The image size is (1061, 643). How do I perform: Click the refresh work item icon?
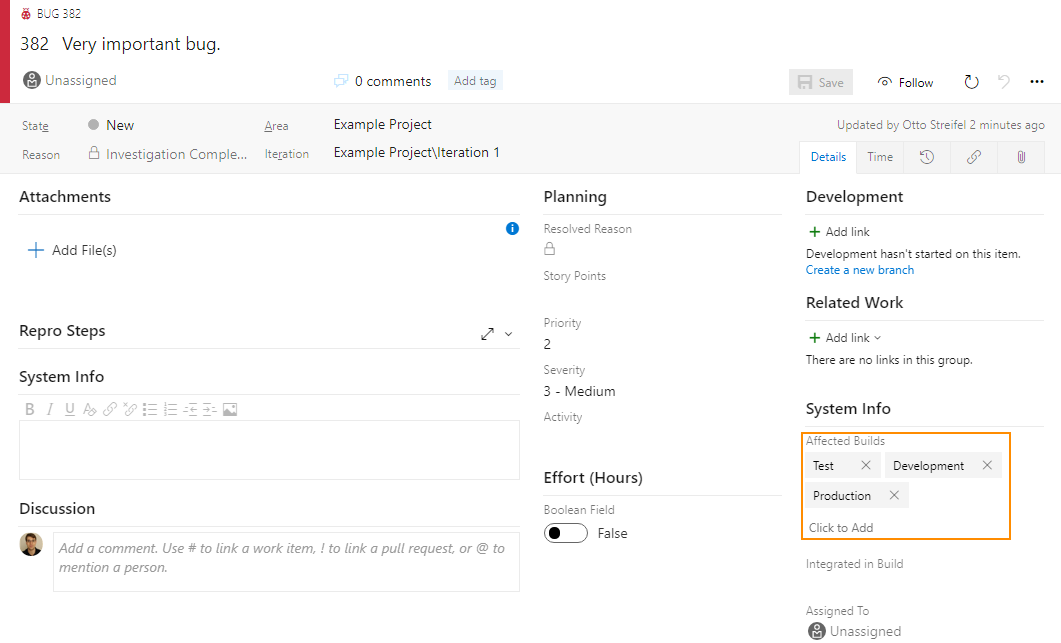pyautogui.click(x=971, y=82)
